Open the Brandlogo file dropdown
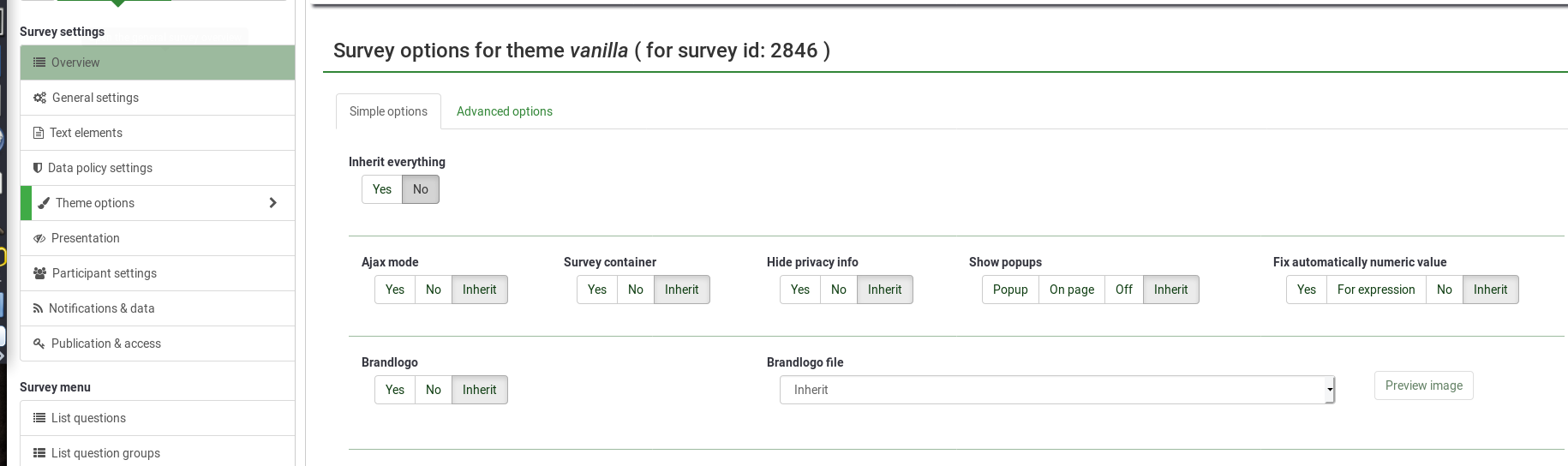The height and width of the screenshot is (466, 1568). point(1056,390)
